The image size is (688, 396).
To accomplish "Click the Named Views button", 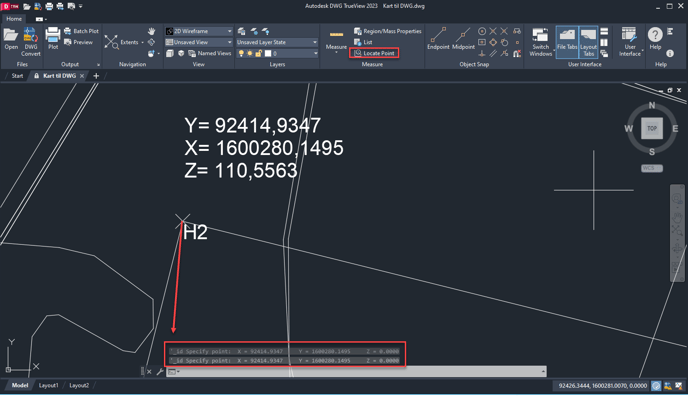I will pos(210,53).
